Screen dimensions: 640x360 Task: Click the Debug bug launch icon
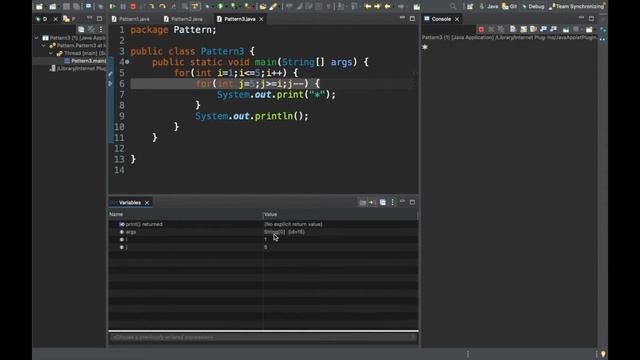(x=207, y=7)
